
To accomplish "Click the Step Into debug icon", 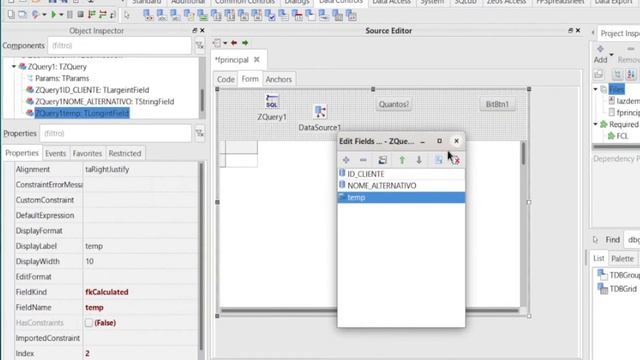I will point(91,15).
